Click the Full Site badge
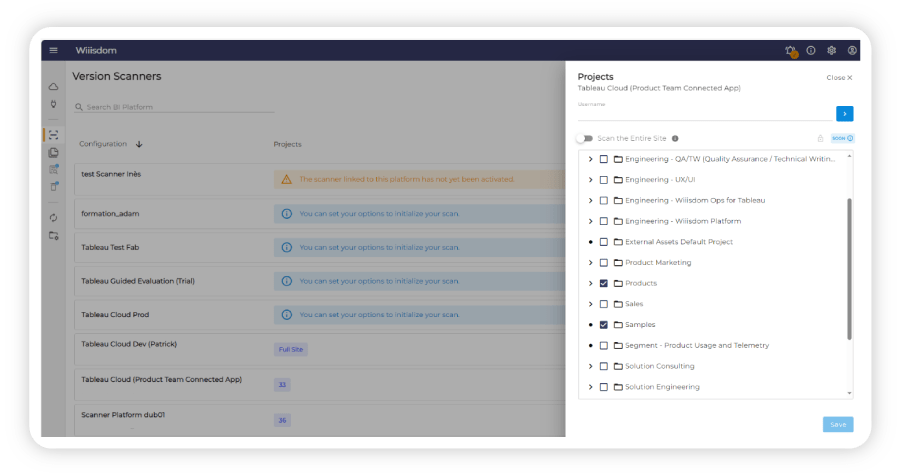The image size is (900, 474). pos(290,349)
